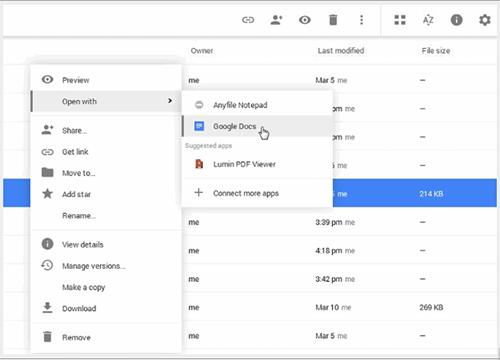500x360 pixels.
Task: Click the trash icon beside Remove
Action: pos(47,337)
